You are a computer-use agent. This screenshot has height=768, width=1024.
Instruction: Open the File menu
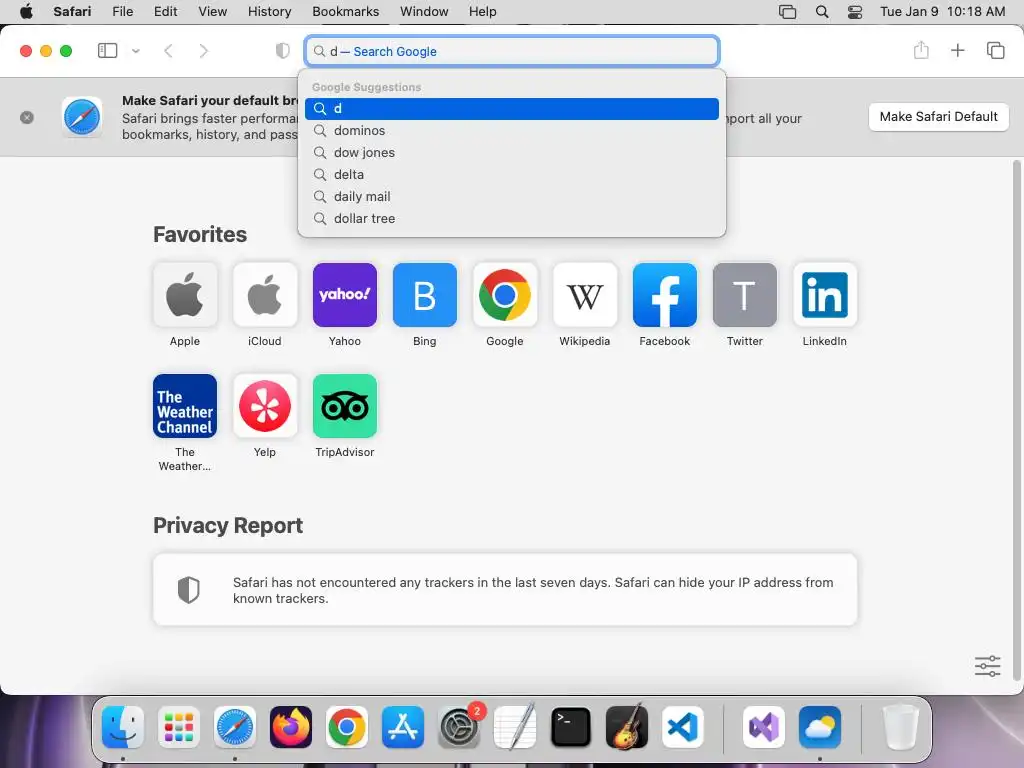click(122, 11)
